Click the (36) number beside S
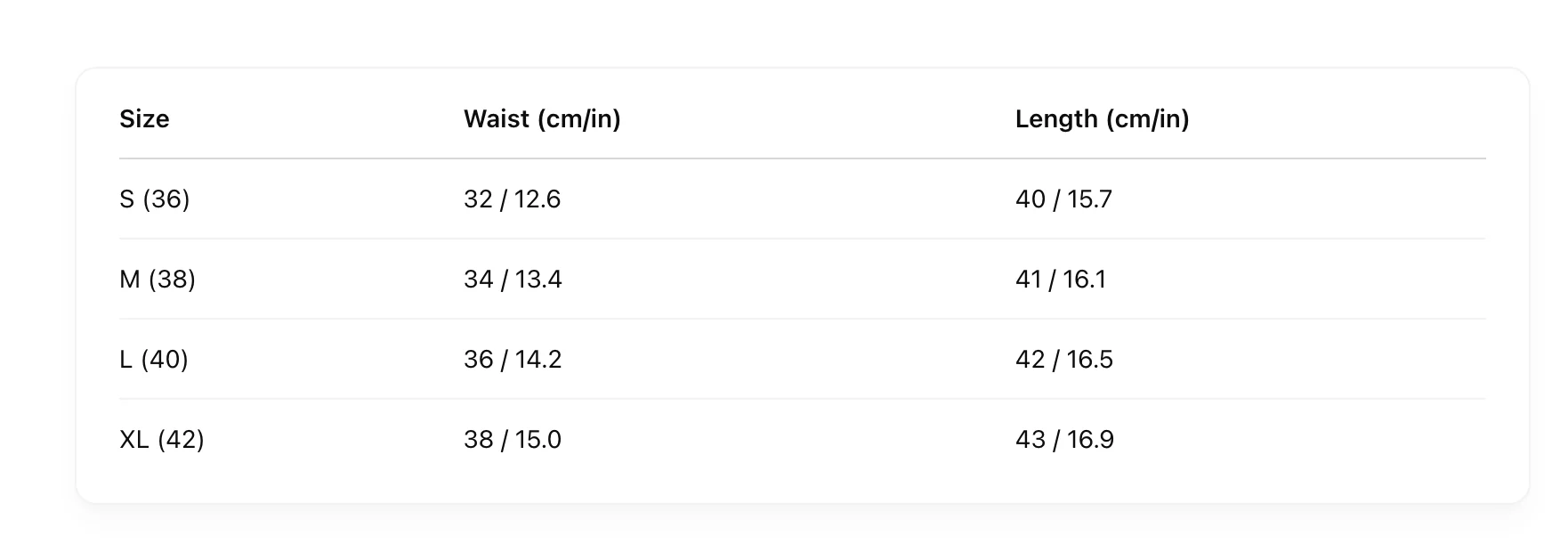The height and width of the screenshot is (544, 1568). (x=166, y=199)
